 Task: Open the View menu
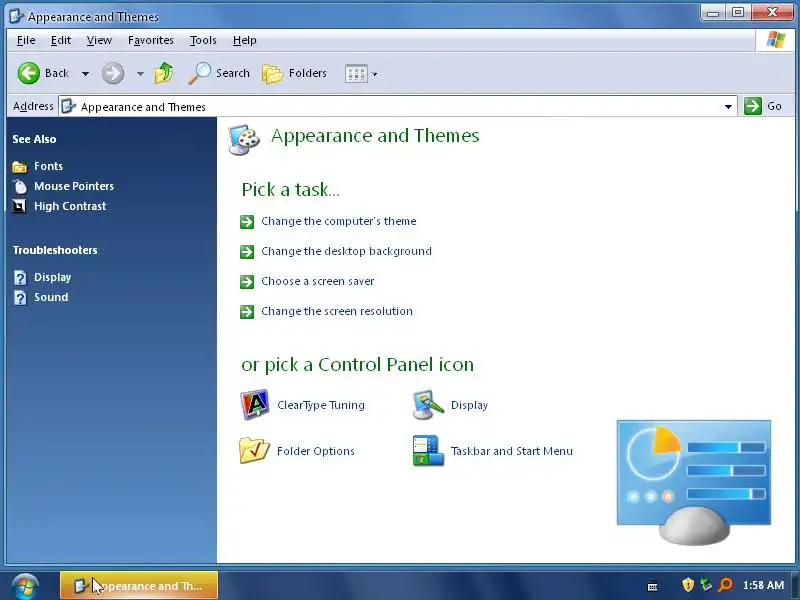[99, 40]
